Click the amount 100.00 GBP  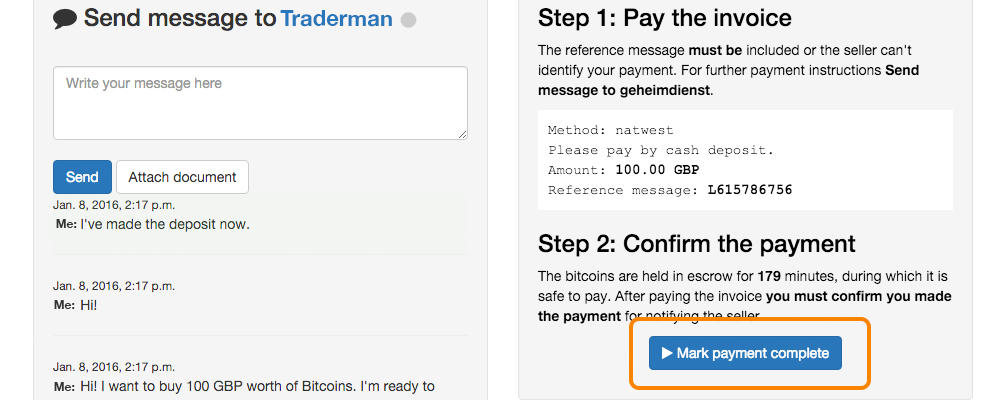click(x=656, y=170)
